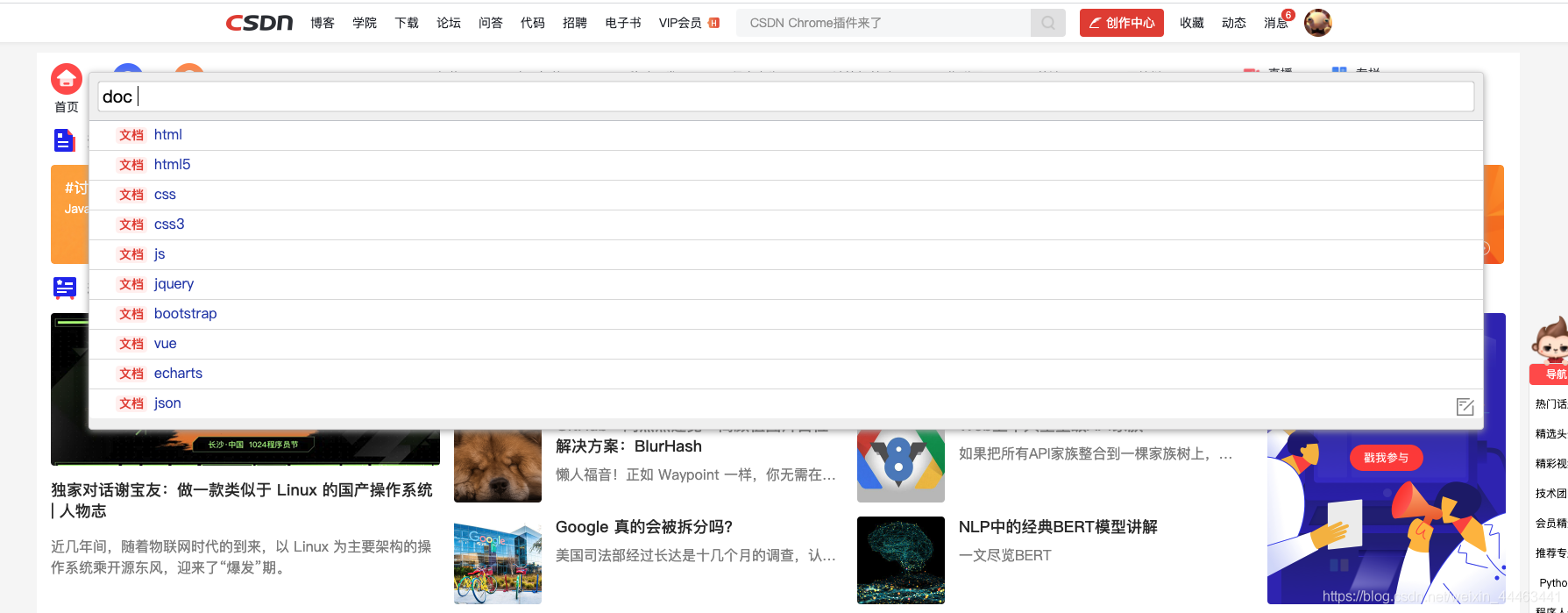Viewport: 1568px width, 613px height.
Task: Open the 电子书 nav link
Action: (623, 23)
